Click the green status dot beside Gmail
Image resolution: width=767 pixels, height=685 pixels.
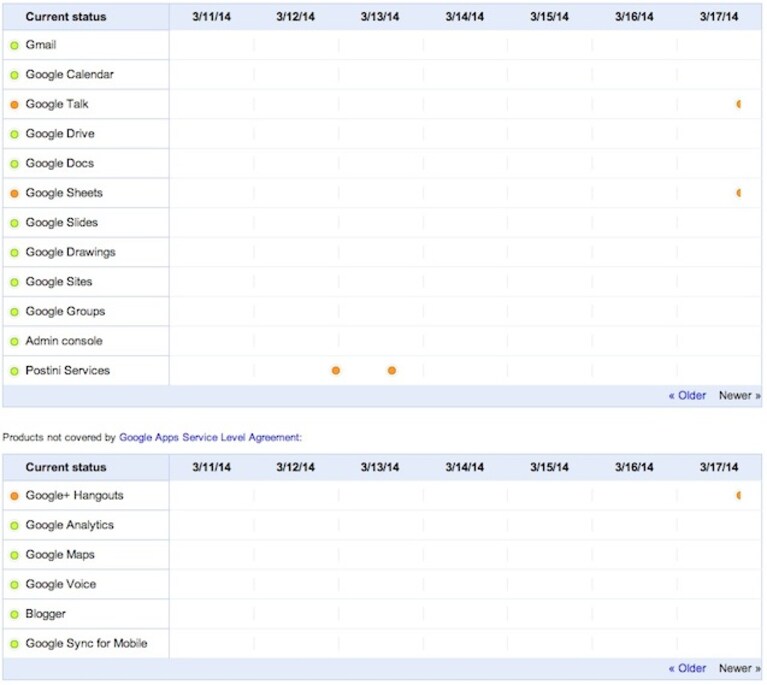point(15,46)
